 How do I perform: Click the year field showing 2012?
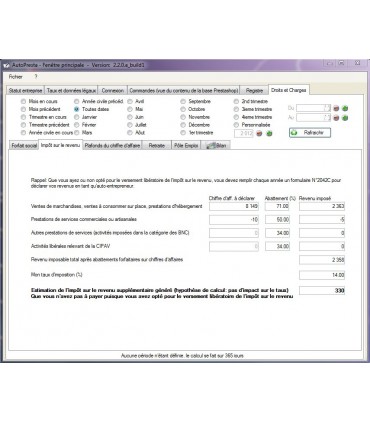point(245,133)
